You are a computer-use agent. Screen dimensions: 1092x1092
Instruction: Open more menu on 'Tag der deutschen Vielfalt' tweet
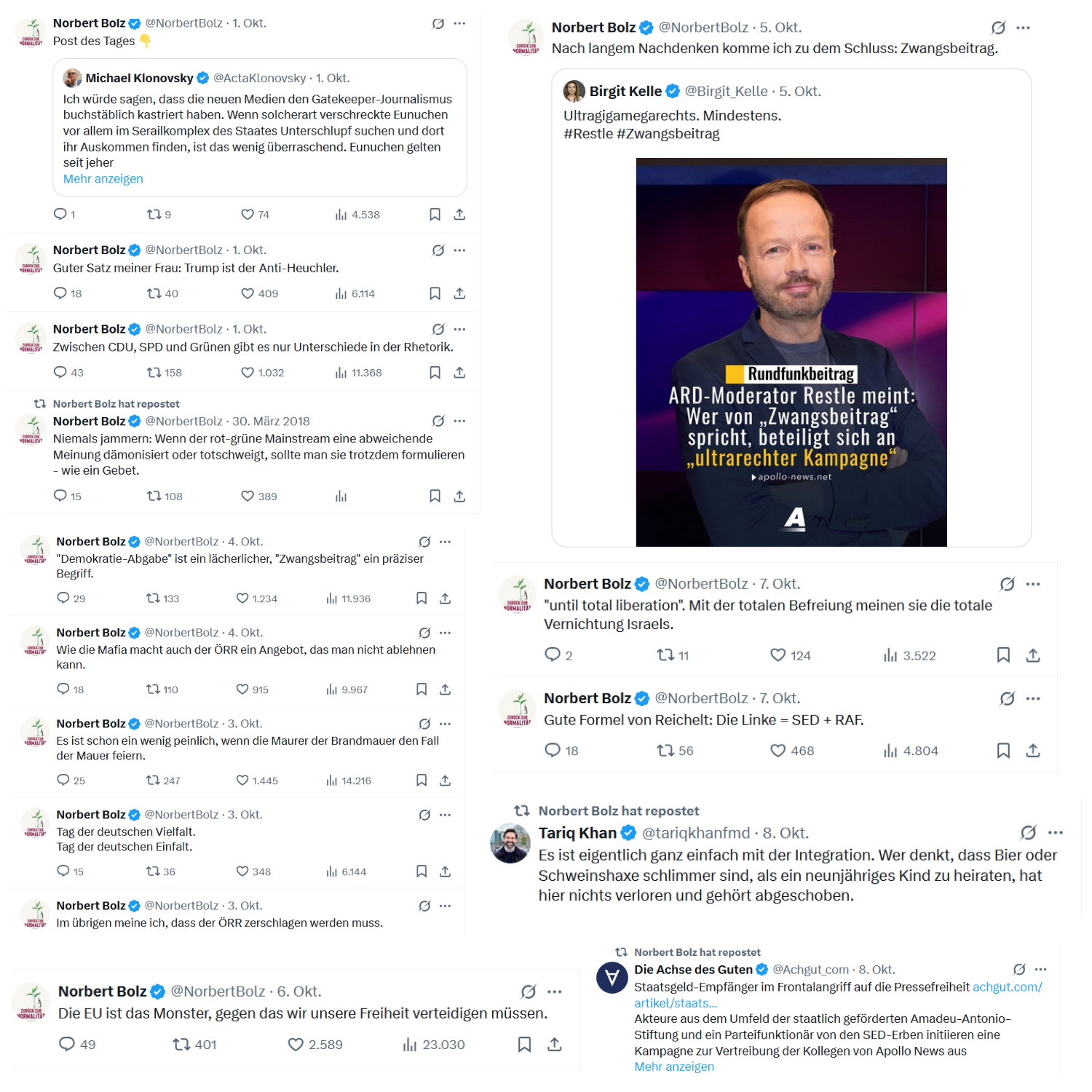pyautogui.click(x=446, y=815)
